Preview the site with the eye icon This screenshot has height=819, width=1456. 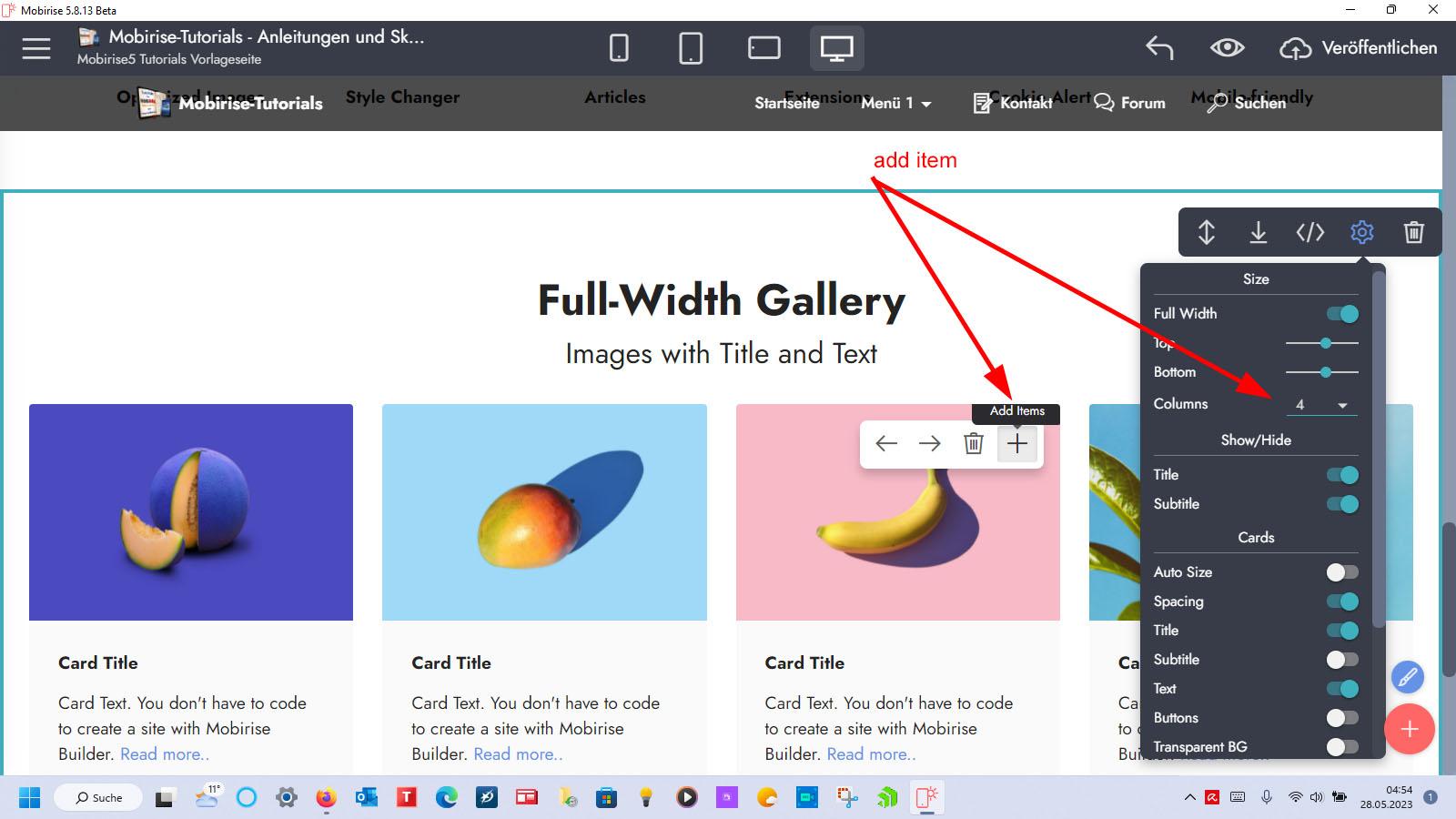pos(1227,47)
